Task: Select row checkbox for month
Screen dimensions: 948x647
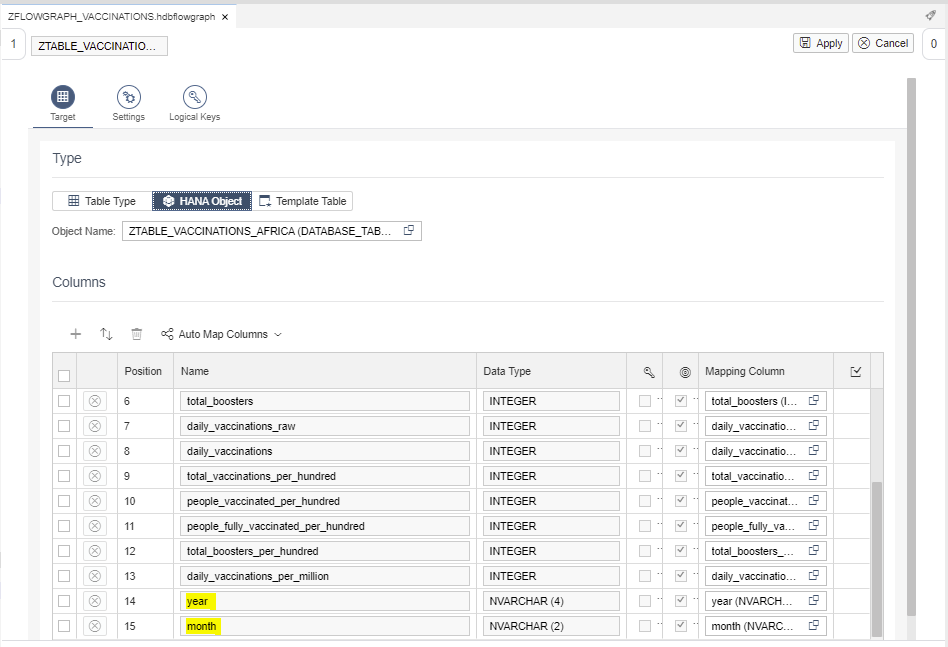Action: point(64,626)
